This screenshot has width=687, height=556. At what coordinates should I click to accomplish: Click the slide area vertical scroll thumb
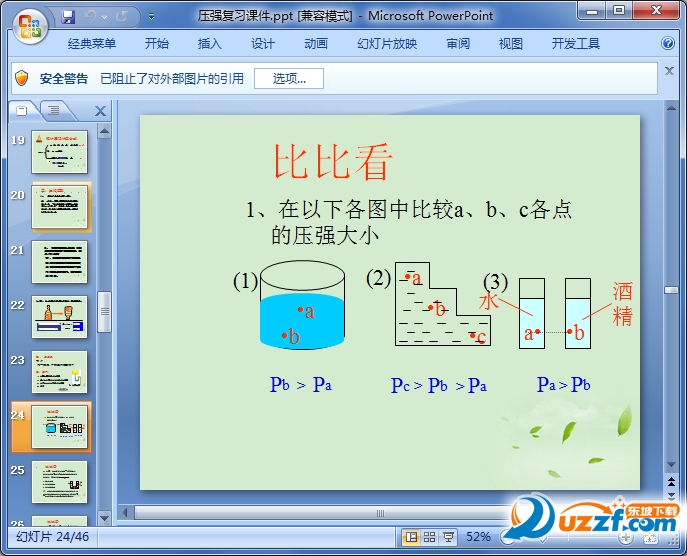[671, 290]
